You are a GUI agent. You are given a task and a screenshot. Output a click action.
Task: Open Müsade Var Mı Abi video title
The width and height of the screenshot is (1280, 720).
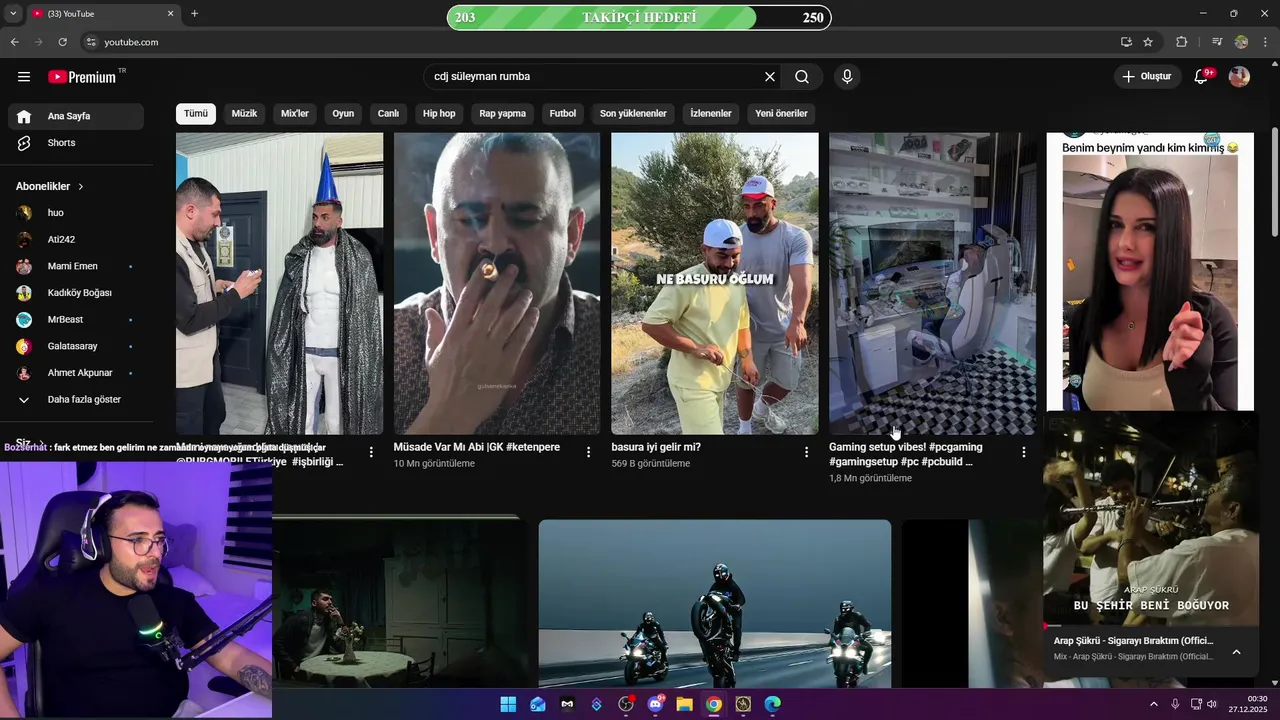click(477, 447)
